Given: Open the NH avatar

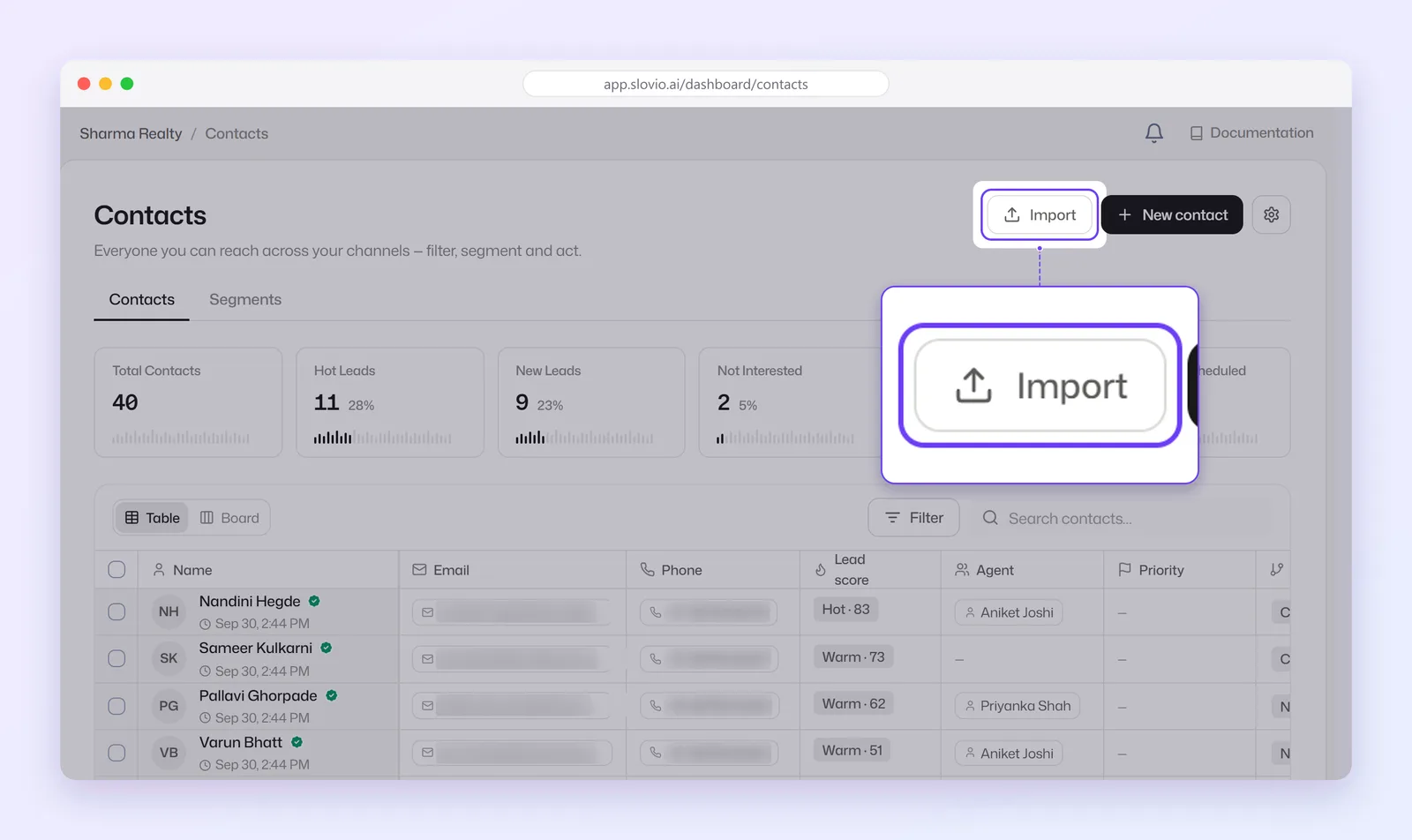Looking at the screenshot, I should [169, 611].
